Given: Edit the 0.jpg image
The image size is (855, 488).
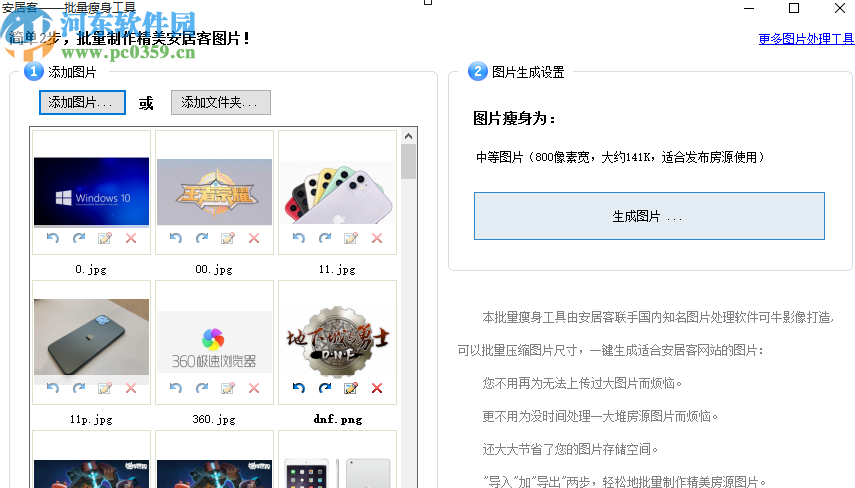Looking at the screenshot, I should 105,238.
